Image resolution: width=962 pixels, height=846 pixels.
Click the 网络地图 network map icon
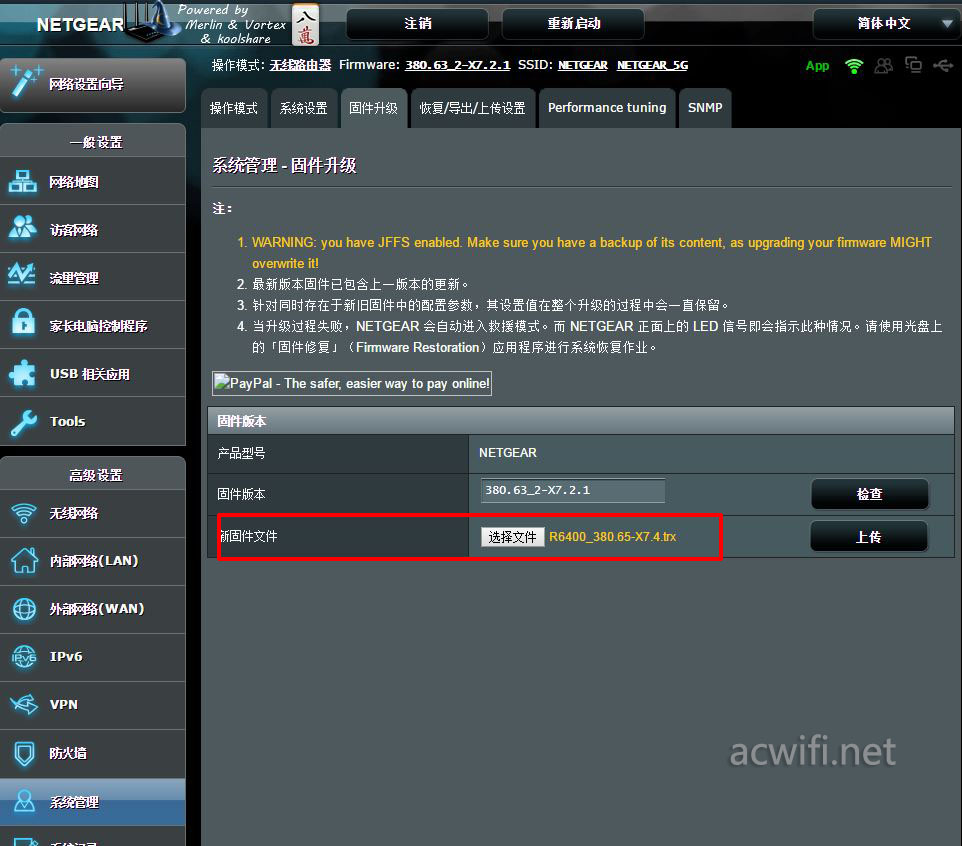point(23,182)
